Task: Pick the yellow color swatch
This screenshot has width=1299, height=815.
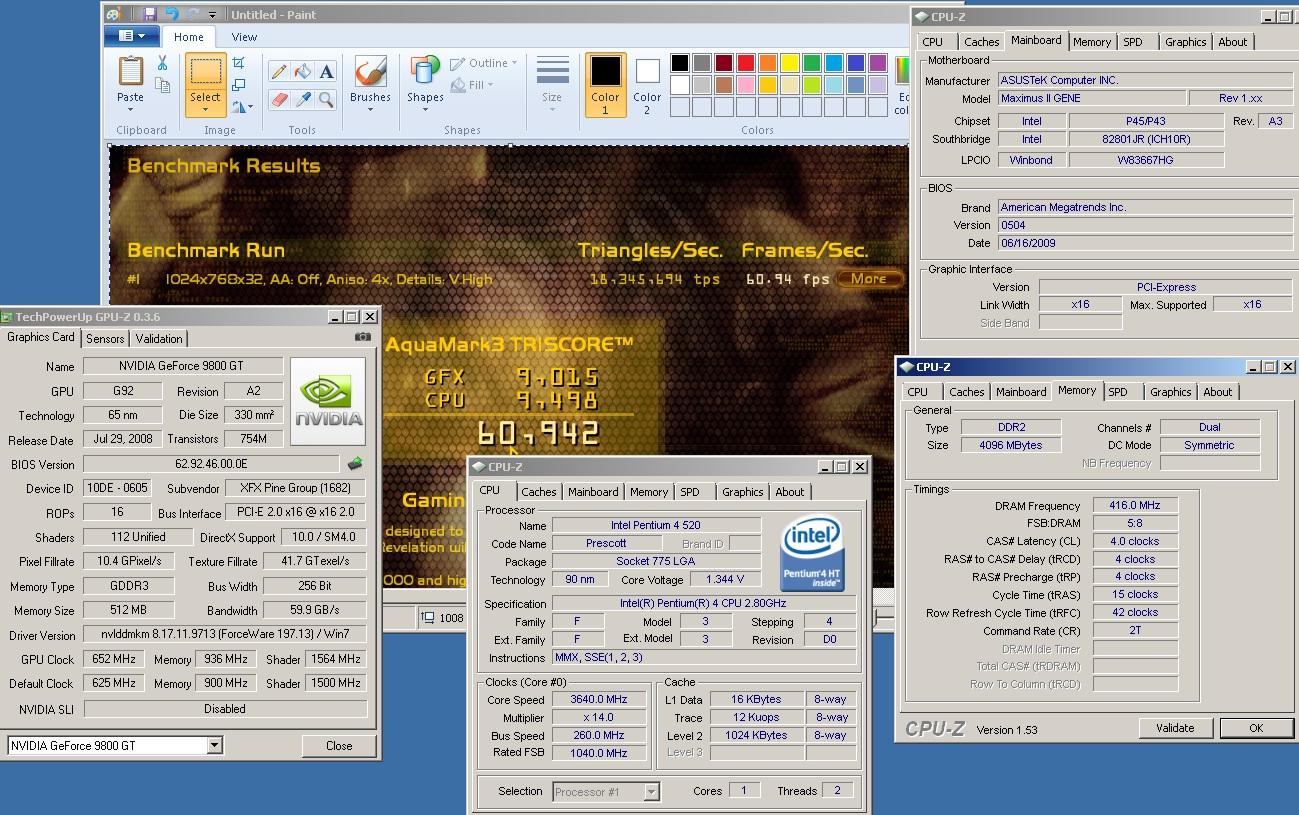Action: (x=790, y=63)
